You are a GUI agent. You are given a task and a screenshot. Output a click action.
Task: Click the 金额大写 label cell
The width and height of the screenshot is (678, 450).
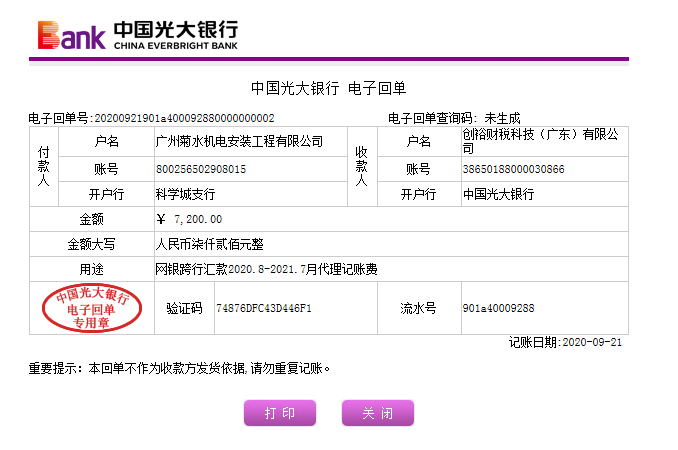point(92,244)
